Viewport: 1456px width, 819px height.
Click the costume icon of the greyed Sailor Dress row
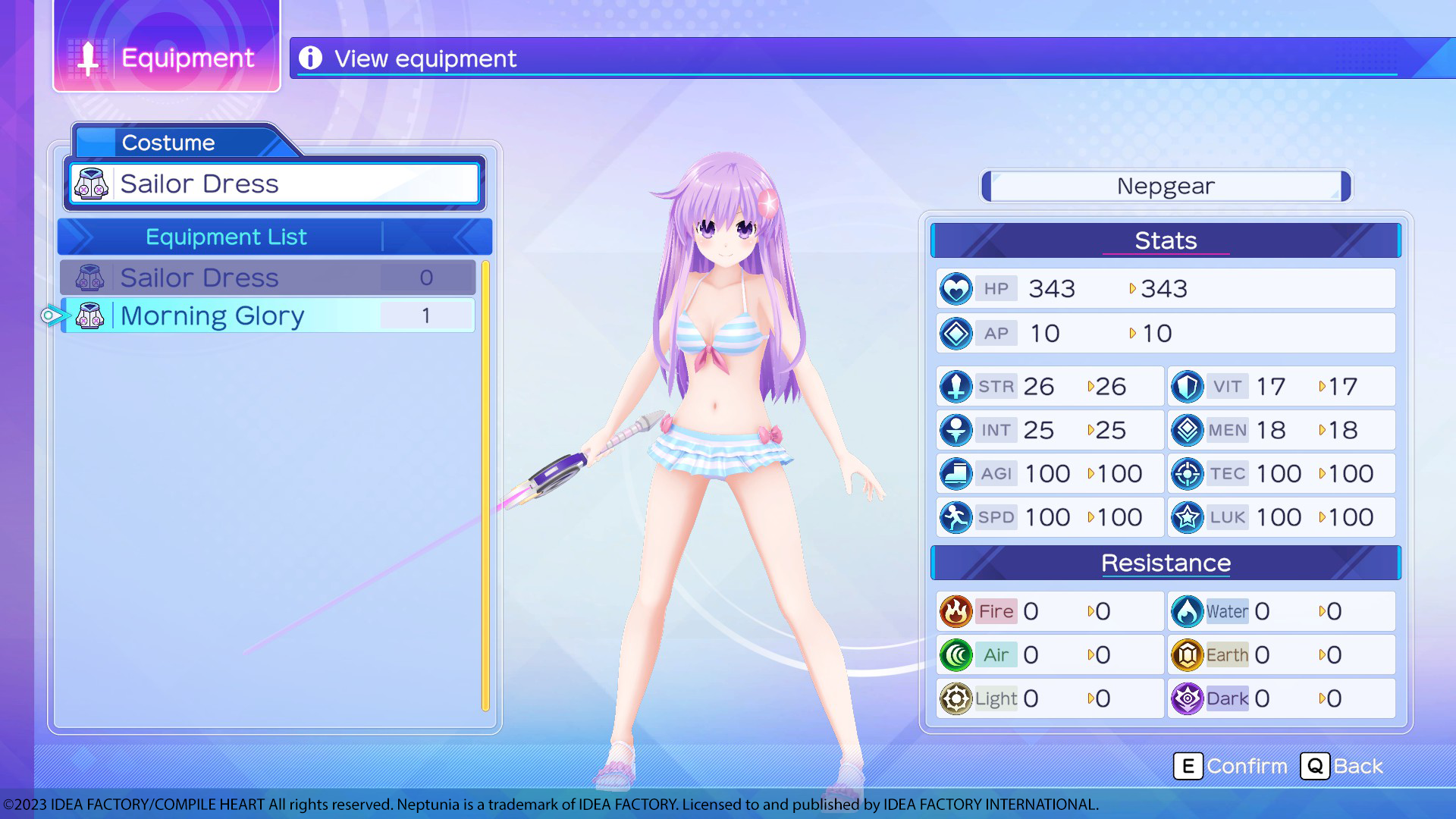click(89, 278)
